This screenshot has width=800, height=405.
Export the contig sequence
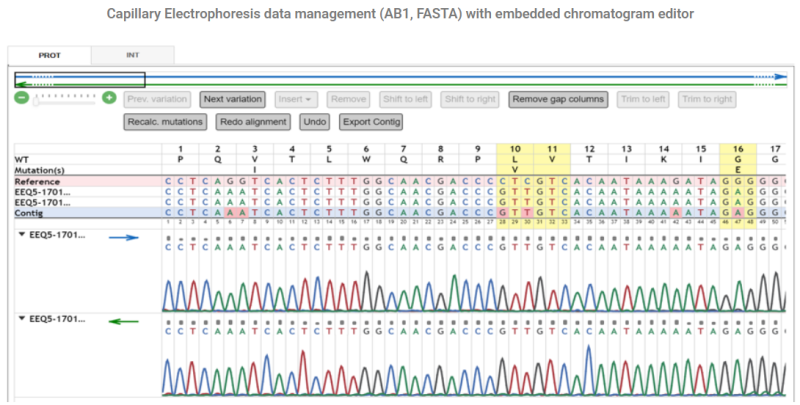click(371, 122)
